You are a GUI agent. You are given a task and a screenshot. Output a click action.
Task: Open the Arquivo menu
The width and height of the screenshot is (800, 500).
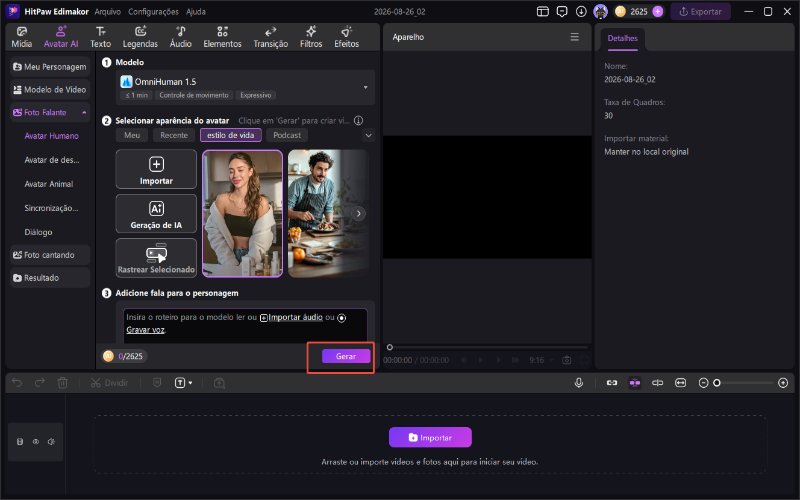[108, 11]
